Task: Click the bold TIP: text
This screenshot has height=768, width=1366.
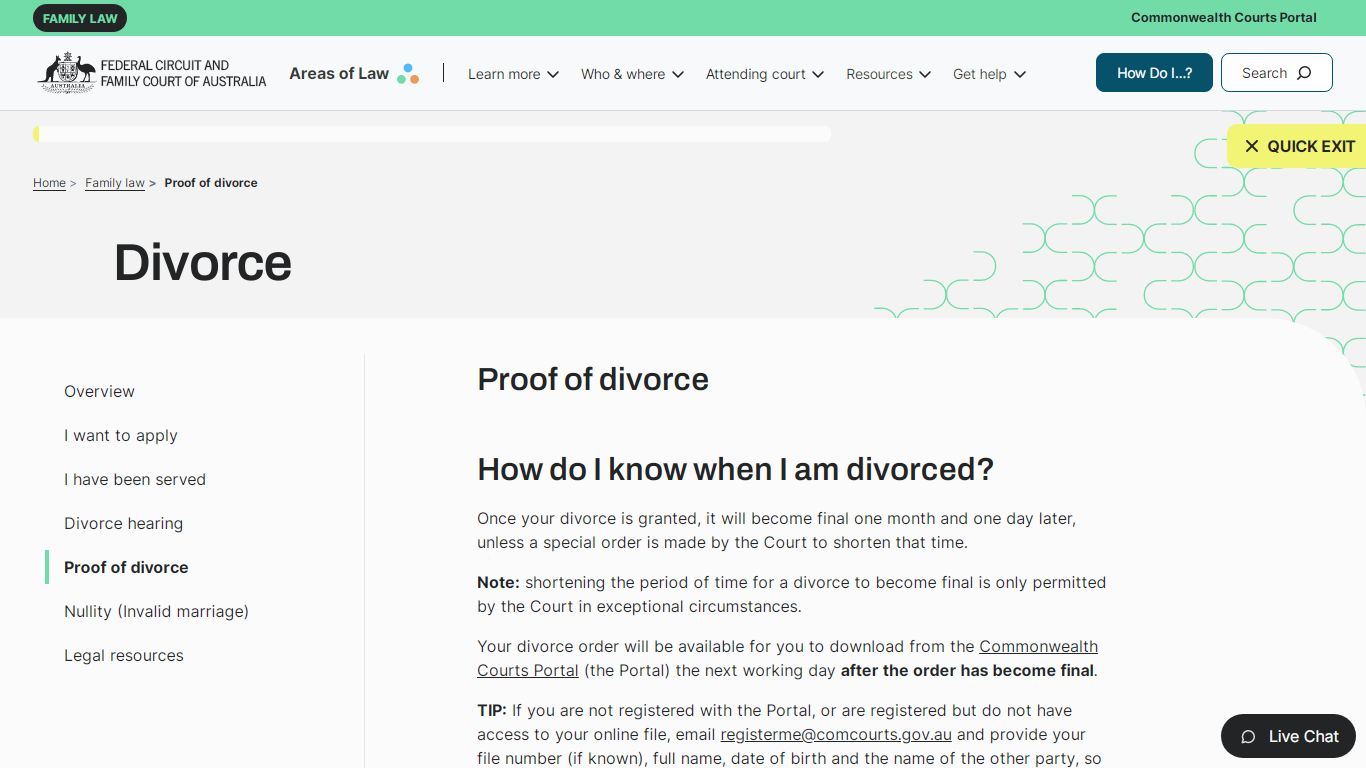Action: pos(492,711)
